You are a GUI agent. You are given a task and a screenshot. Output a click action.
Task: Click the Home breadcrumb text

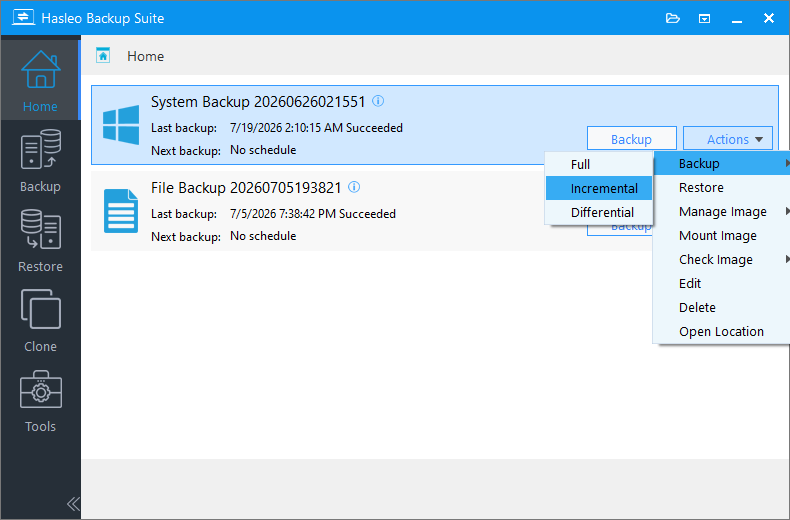coord(145,56)
